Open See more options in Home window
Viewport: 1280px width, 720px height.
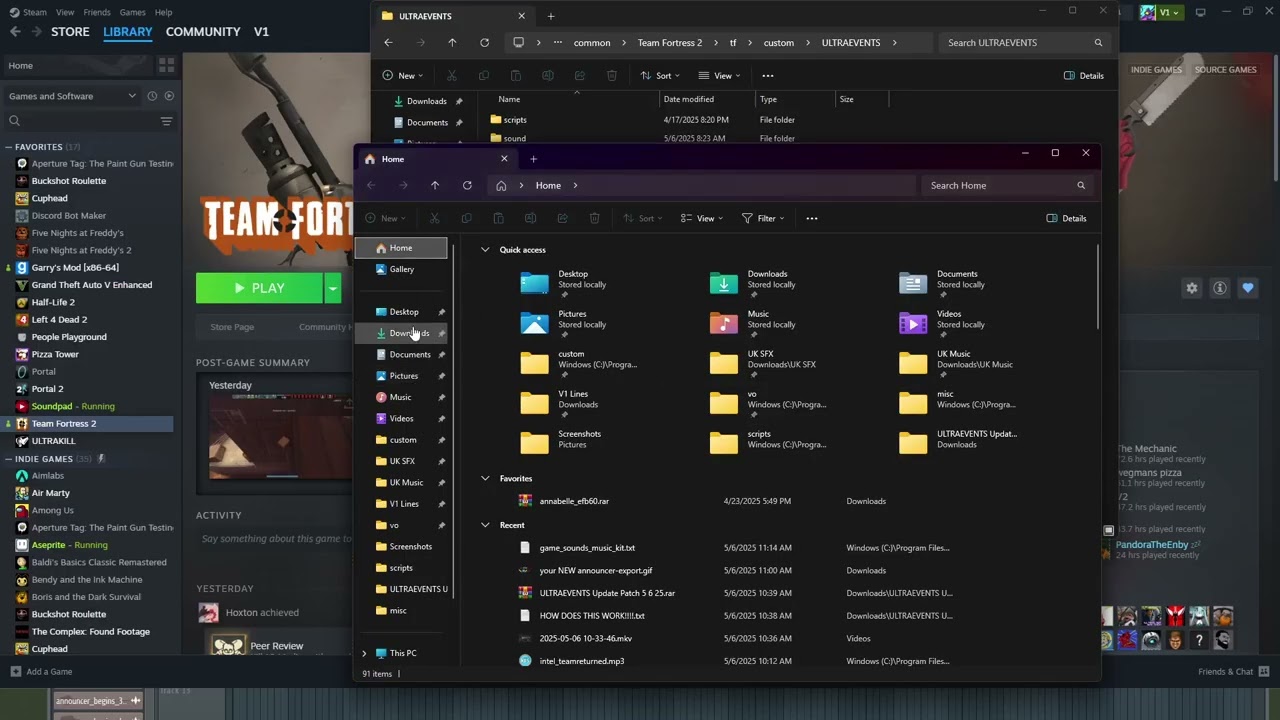click(x=812, y=218)
